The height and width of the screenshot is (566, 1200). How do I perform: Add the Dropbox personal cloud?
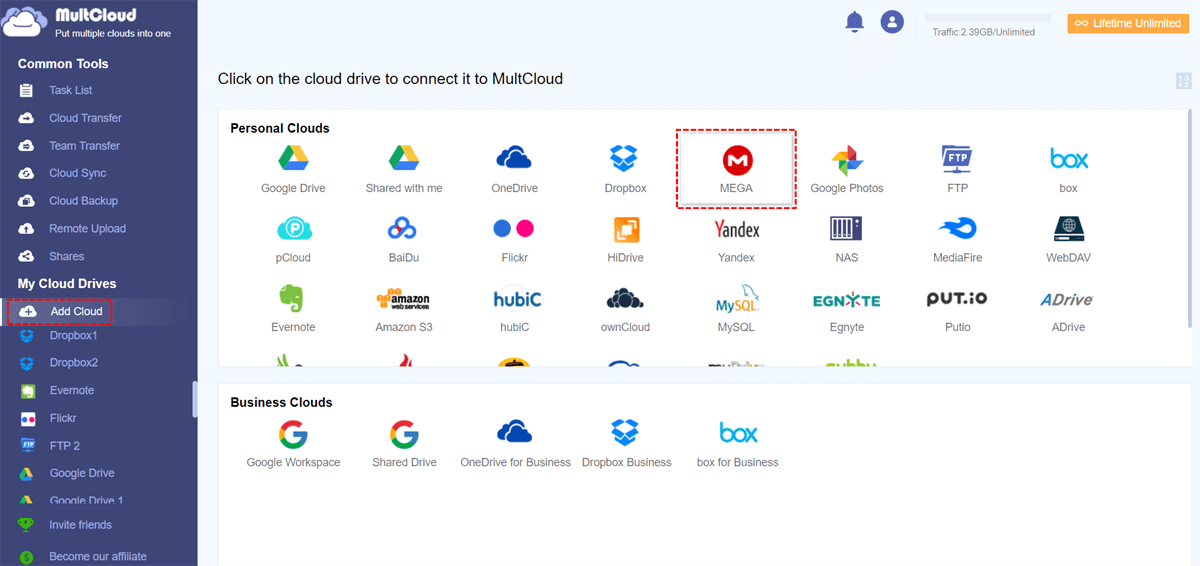click(x=625, y=168)
